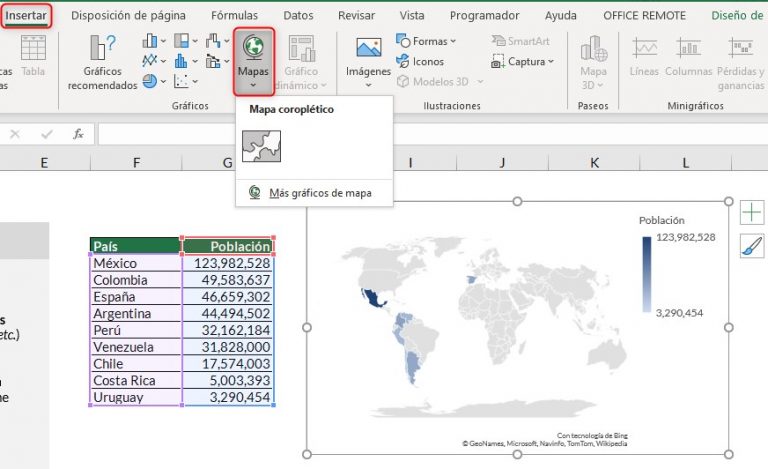This screenshot has height=469, width=768.
Task: Open the Revisar tab
Action: point(356,16)
